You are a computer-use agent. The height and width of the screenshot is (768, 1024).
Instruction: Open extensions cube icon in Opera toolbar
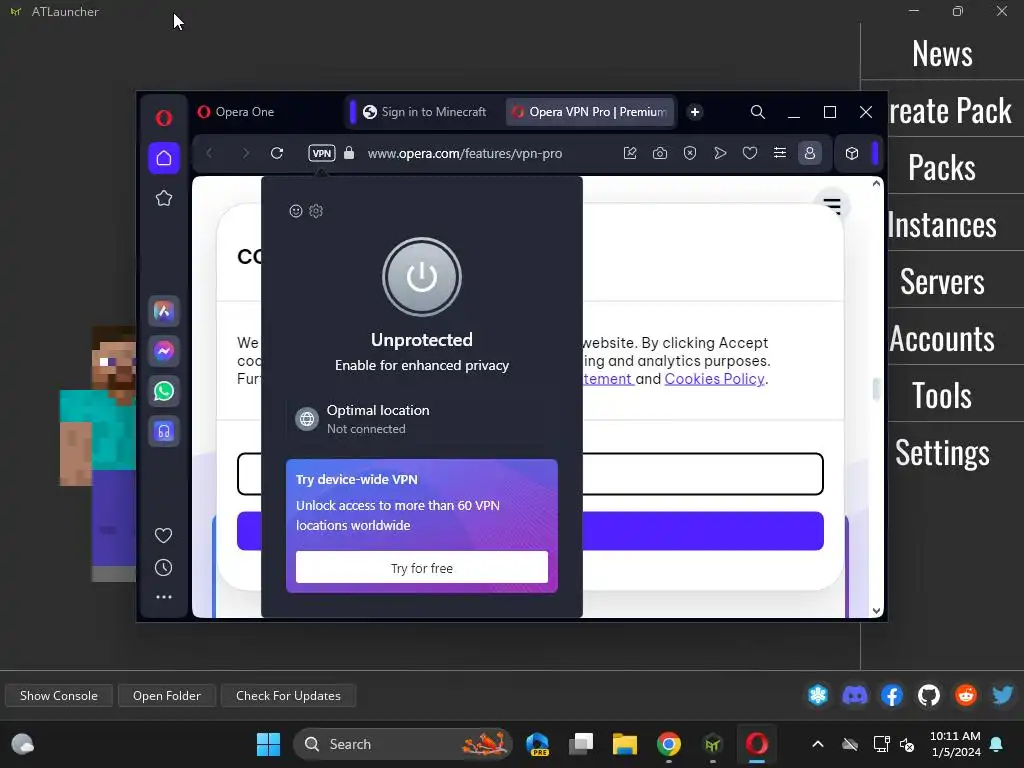[852, 153]
